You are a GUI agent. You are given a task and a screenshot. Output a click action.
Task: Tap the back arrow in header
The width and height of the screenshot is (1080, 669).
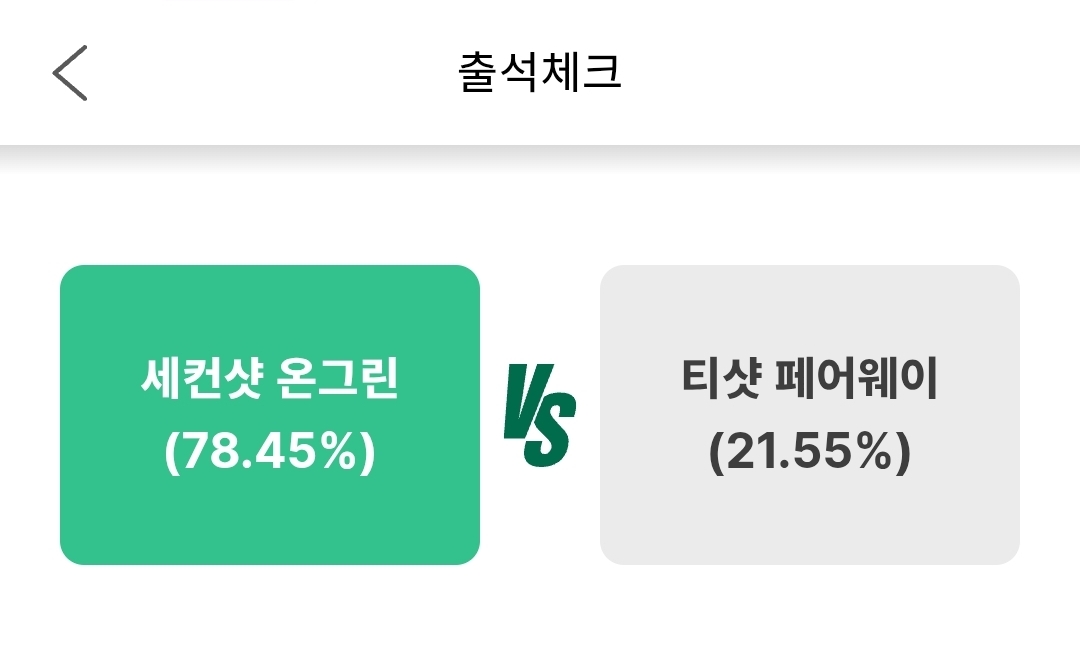70,73
